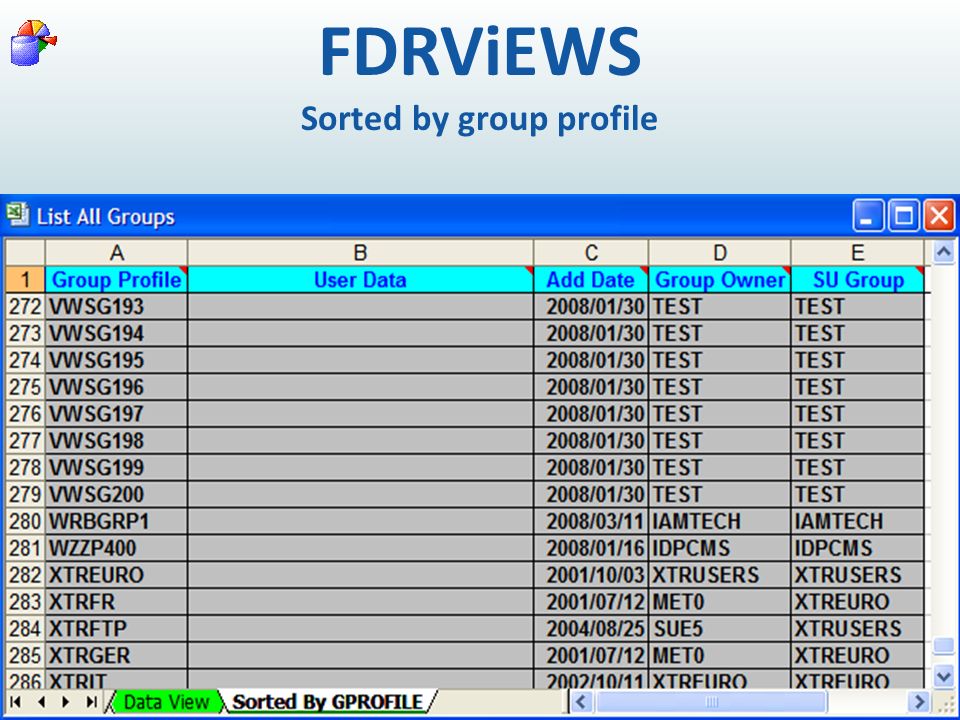Maximize the List All Groups window

pyautogui.click(x=903, y=216)
